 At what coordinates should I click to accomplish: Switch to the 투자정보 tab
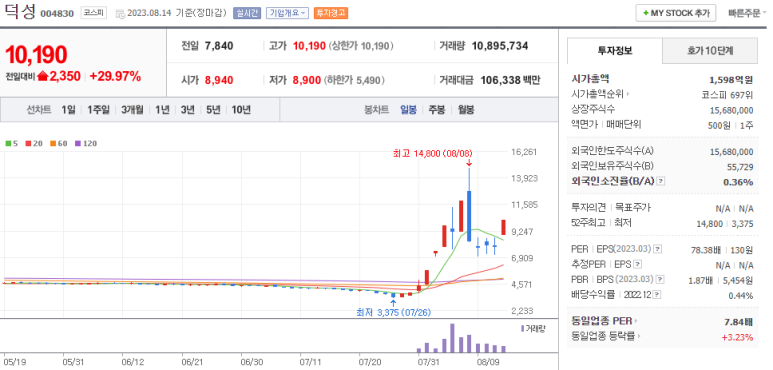pyautogui.click(x=615, y=50)
